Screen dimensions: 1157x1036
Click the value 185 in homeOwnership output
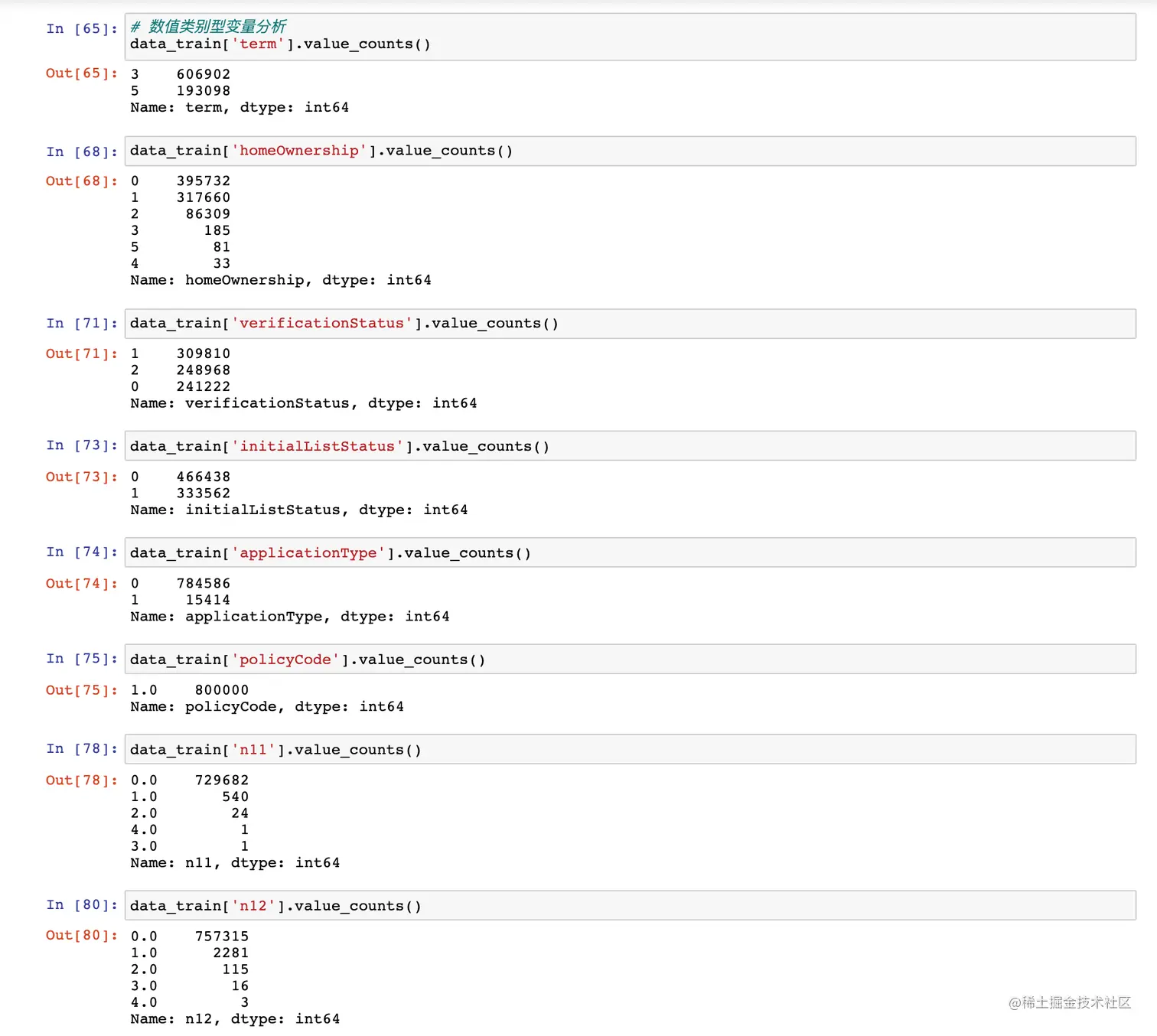point(217,230)
